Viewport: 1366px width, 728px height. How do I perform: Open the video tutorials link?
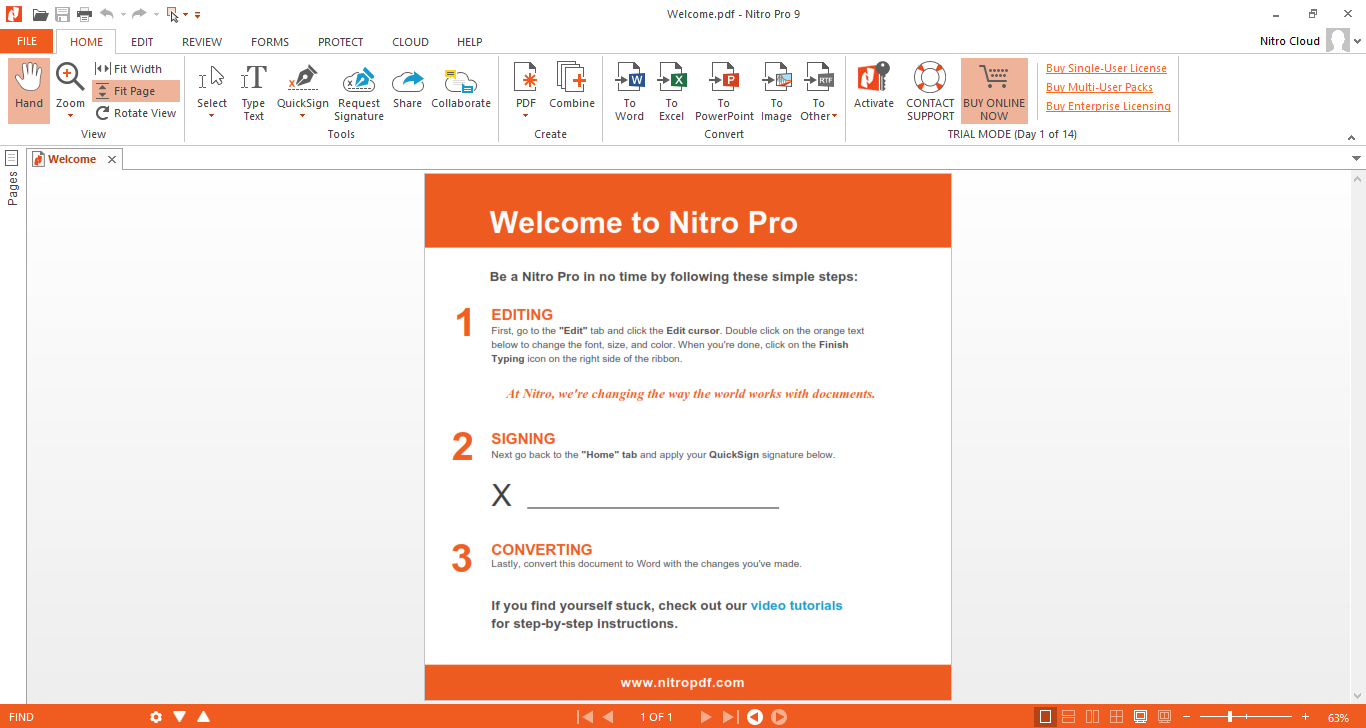point(796,605)
